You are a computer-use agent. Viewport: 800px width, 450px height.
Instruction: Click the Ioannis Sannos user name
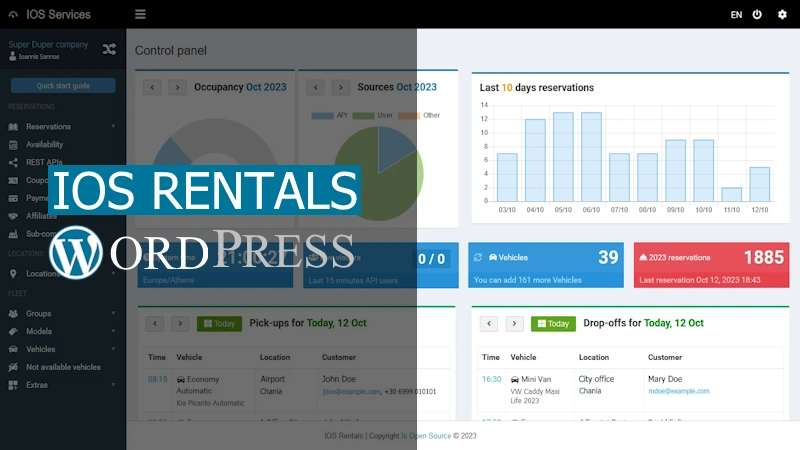(39, 57)
